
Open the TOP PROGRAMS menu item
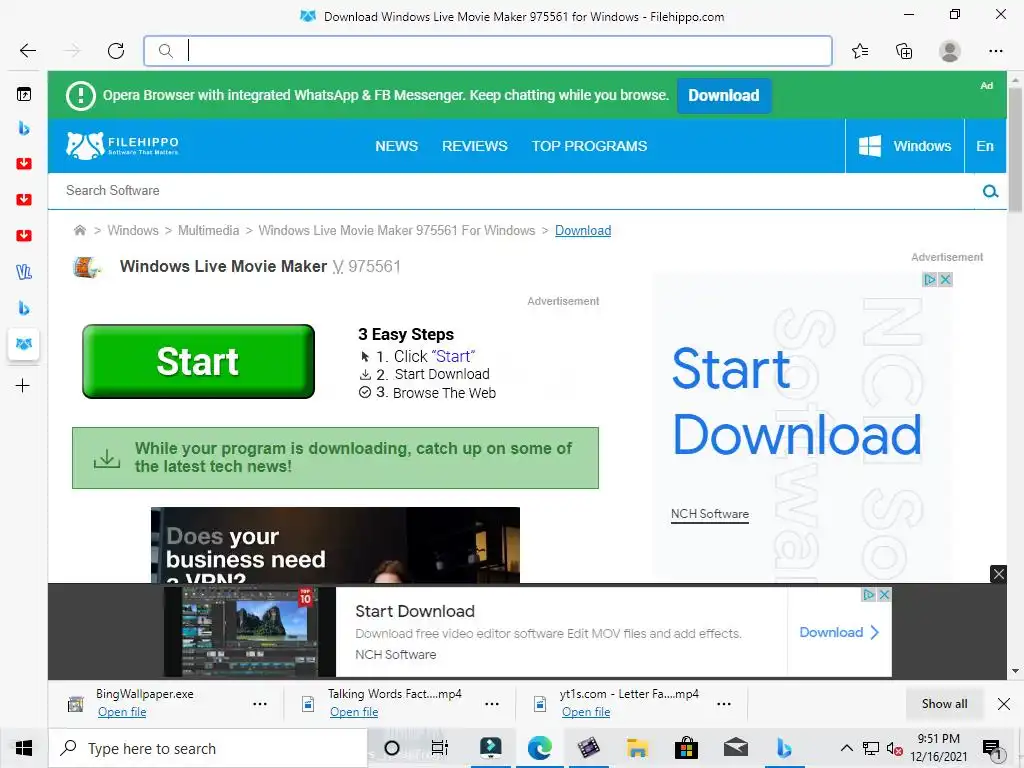point(589,146)
